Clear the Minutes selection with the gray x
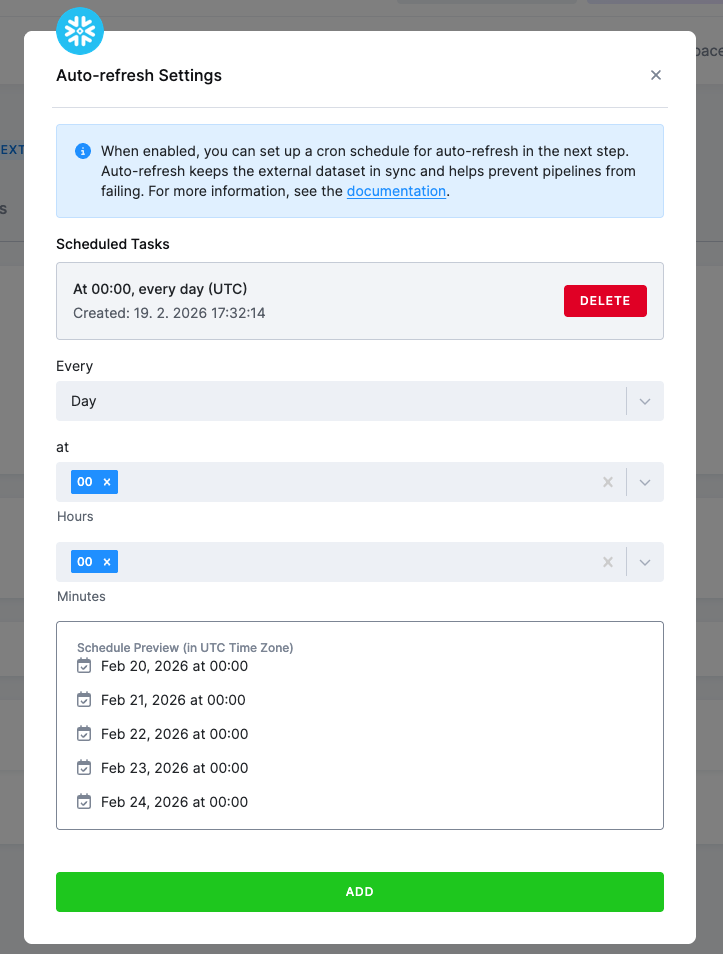723x954 pixels. point(608,561)
